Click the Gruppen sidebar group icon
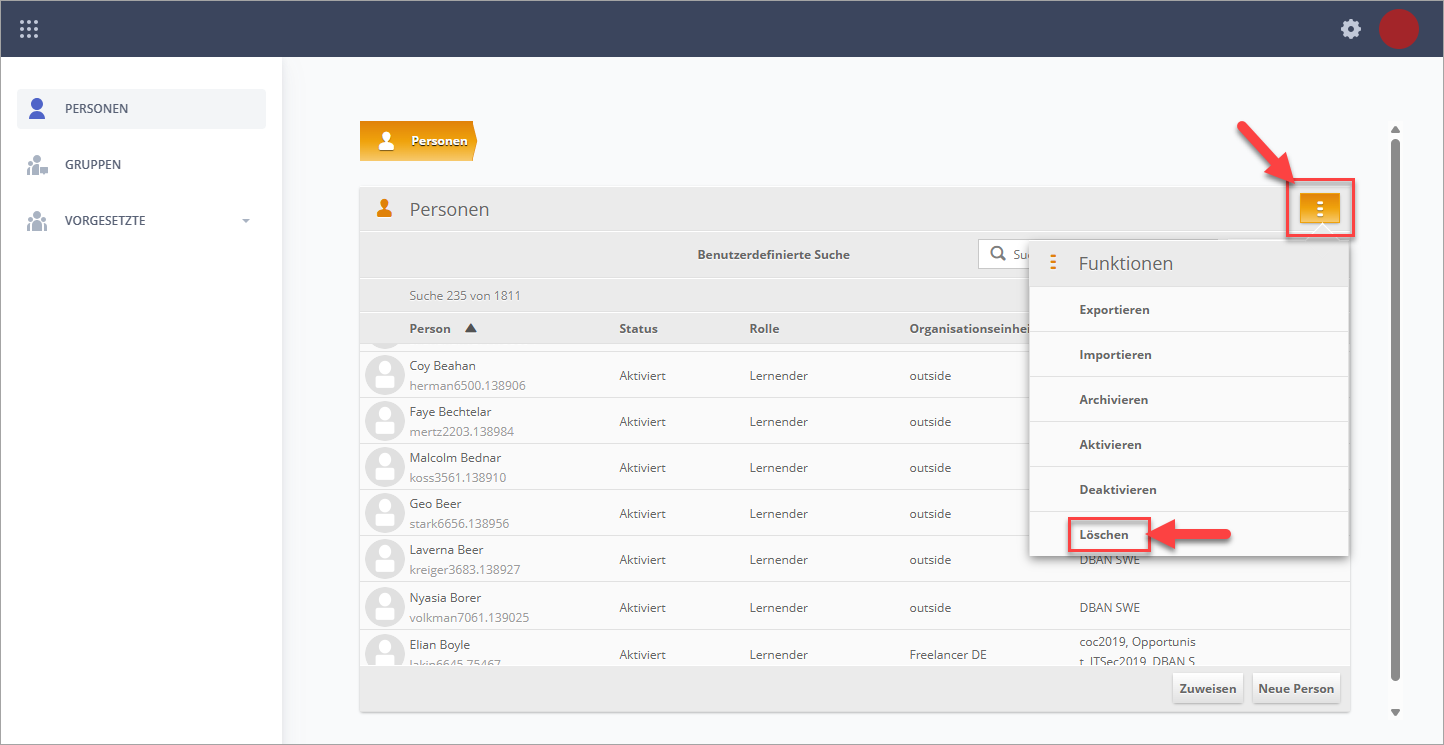This screenshot has height=745, width=1444. coord(38,165)
